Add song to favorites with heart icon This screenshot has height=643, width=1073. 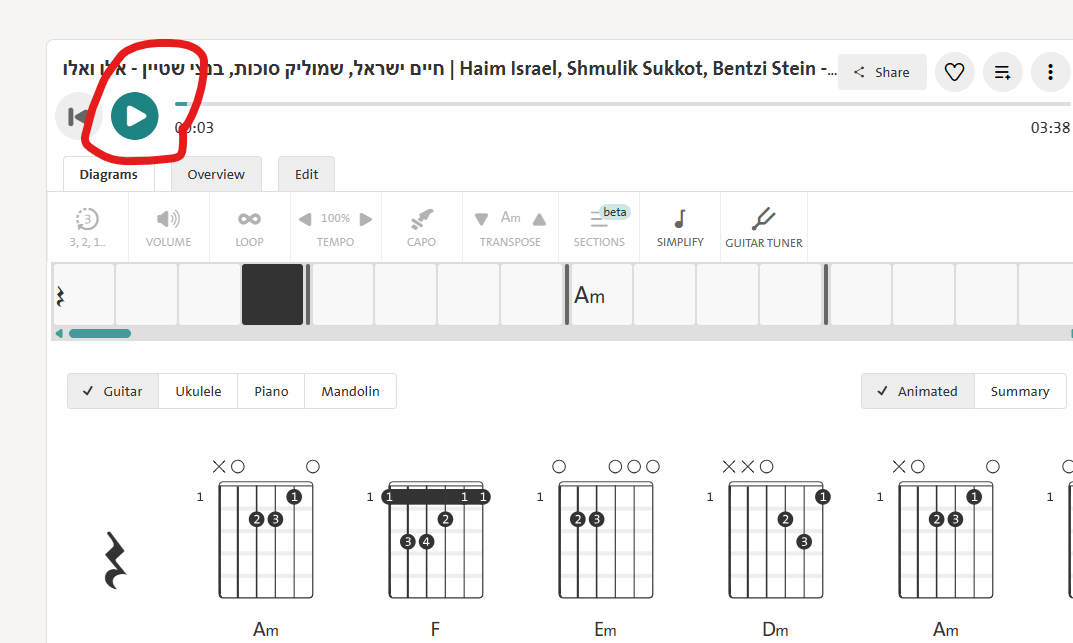(x=954, y=72)
